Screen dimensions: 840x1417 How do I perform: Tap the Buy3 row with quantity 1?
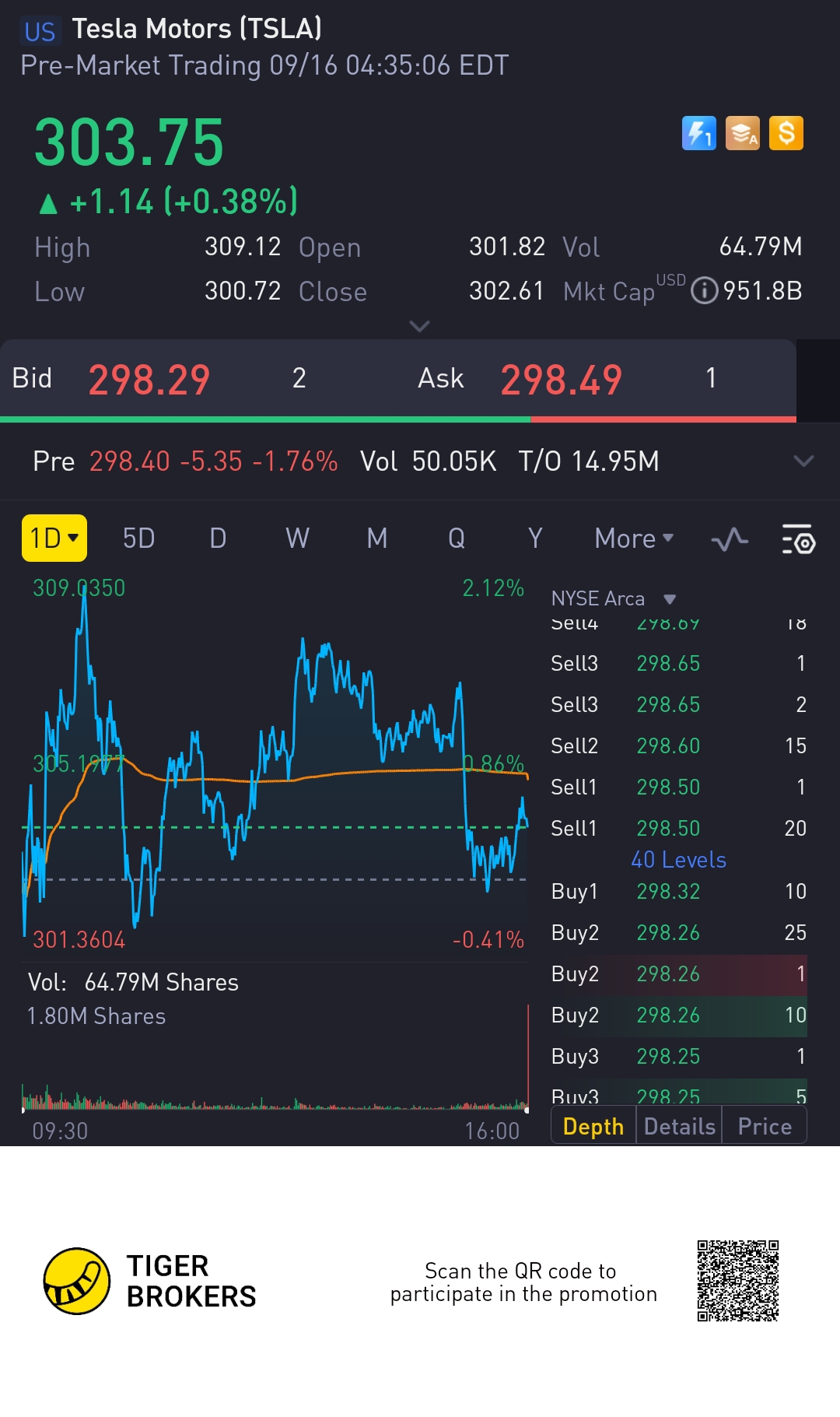click(678, 1056)
